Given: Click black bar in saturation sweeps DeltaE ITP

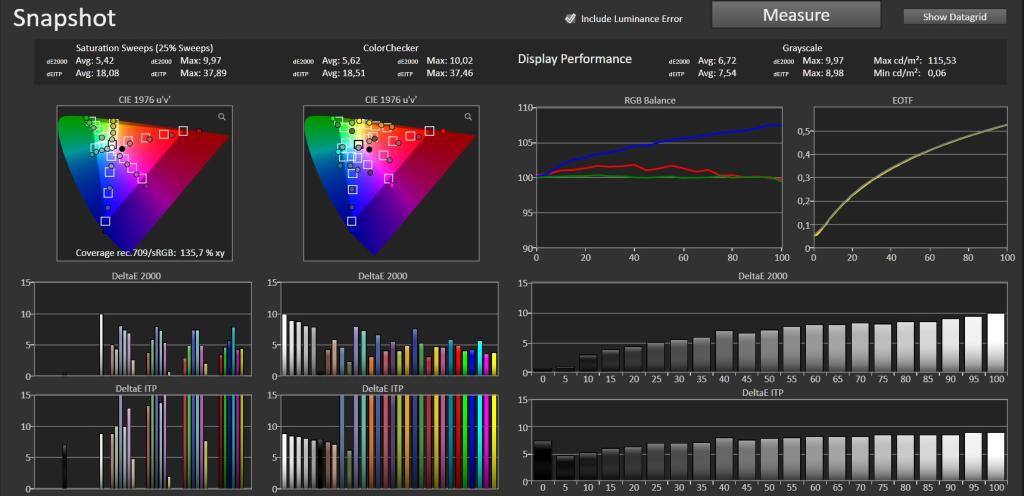Looking at the screenshot, I should click(64, 467).
